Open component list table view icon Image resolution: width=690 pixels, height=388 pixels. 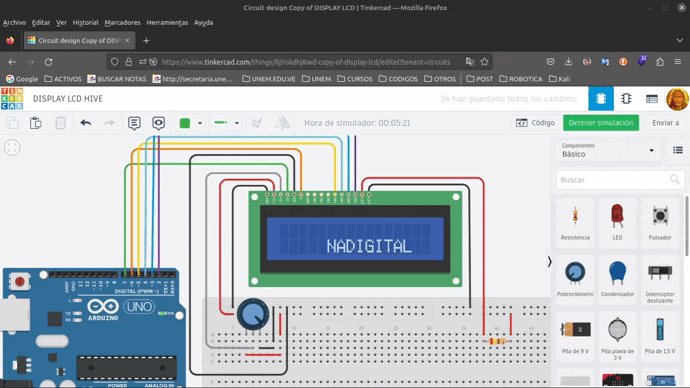[x=652, y=99]
